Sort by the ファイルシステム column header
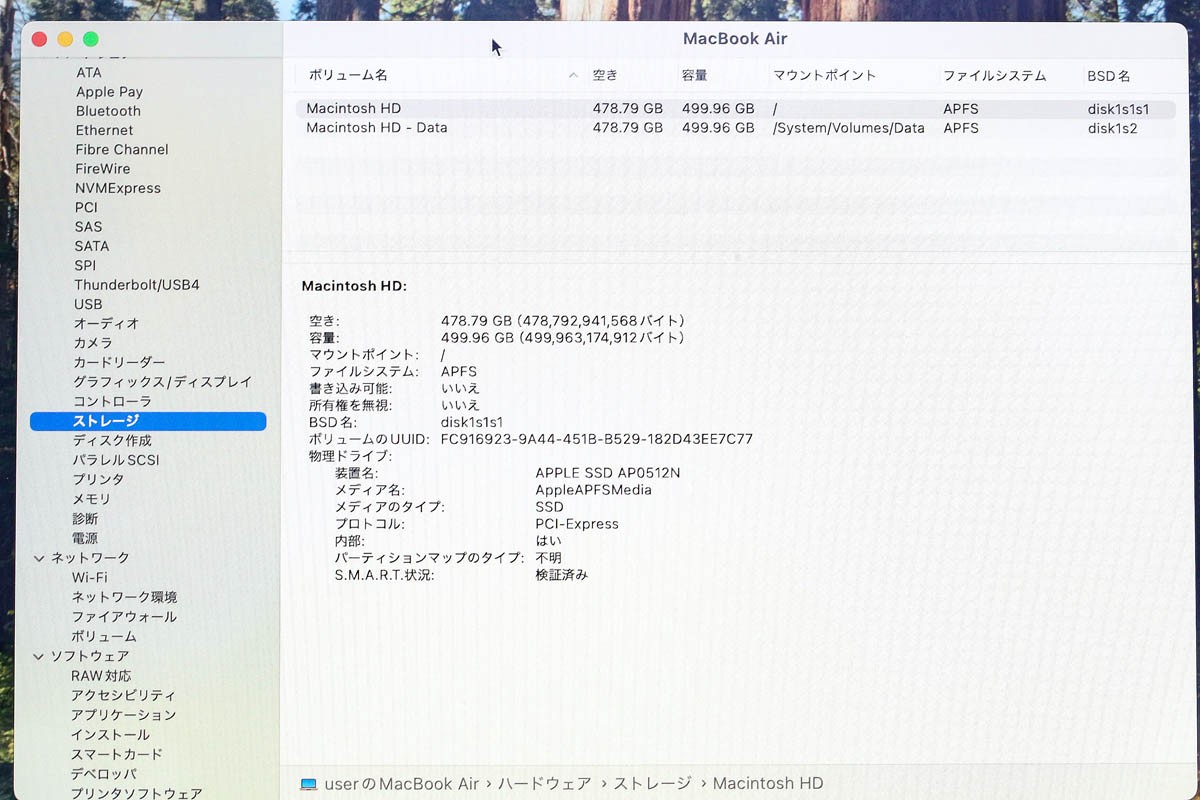The width and height of the screenshot is (1200, 800). [994, 75]
